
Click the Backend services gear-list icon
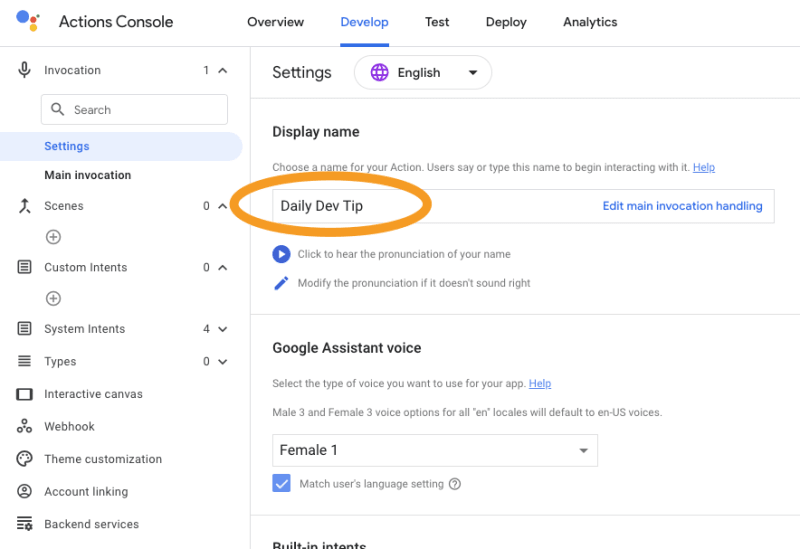(x=24, y=524)
